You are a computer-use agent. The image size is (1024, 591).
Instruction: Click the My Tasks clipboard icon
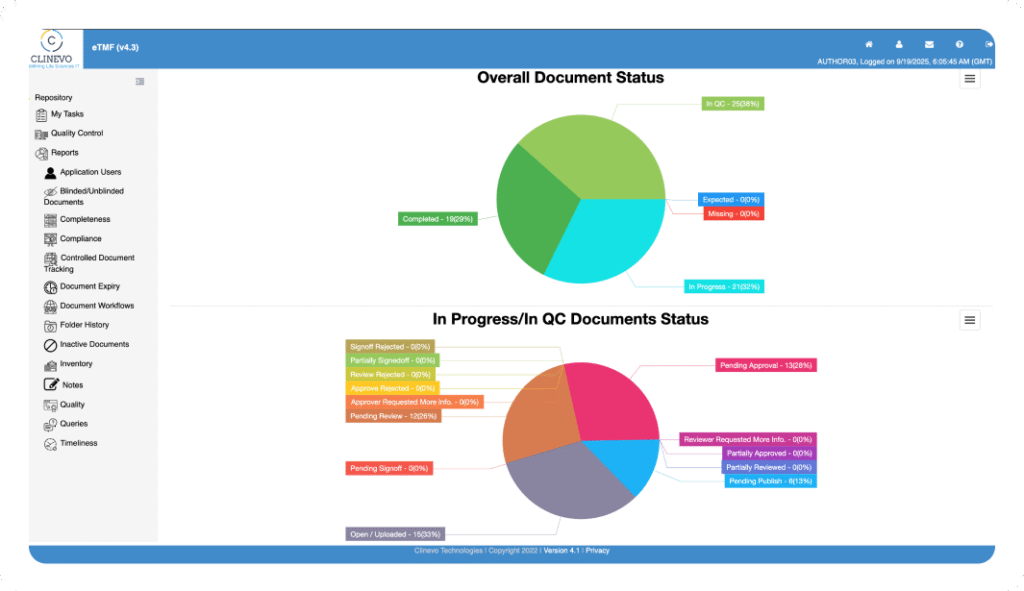[x=41, y=115]
